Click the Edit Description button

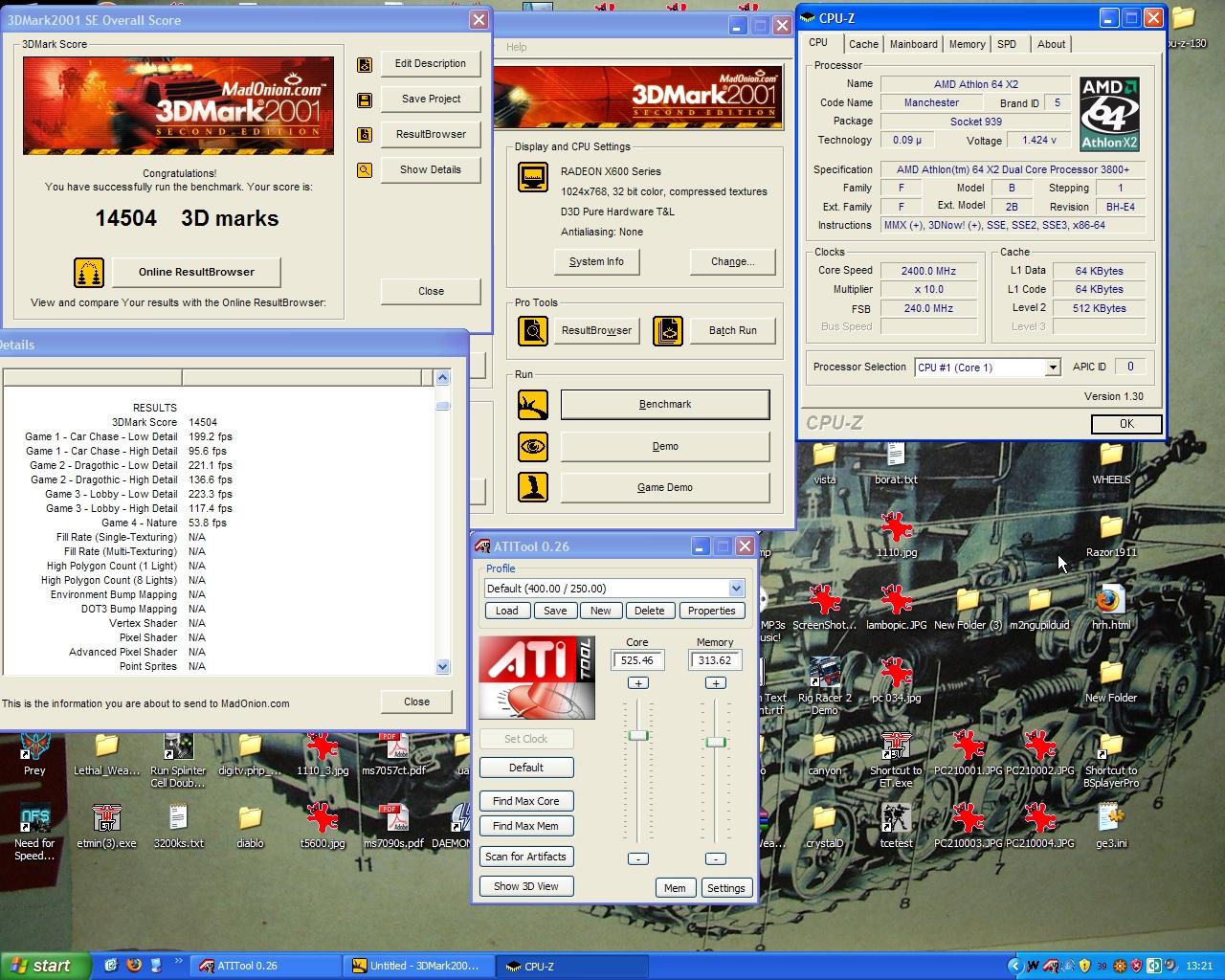[431, 64]
